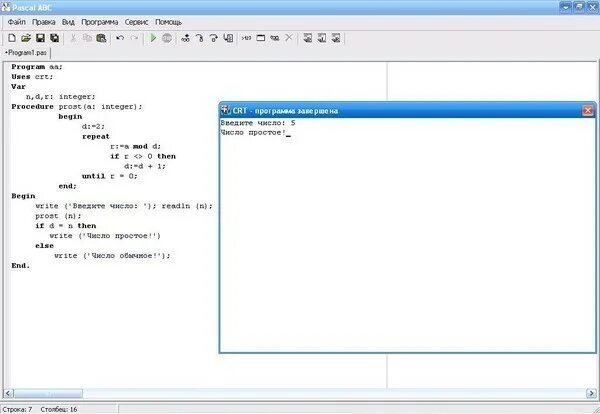Image resolution: width=600 pixels, height=414 pixels.
Task: Click the add watch expression icon
Action: (247, 38)
